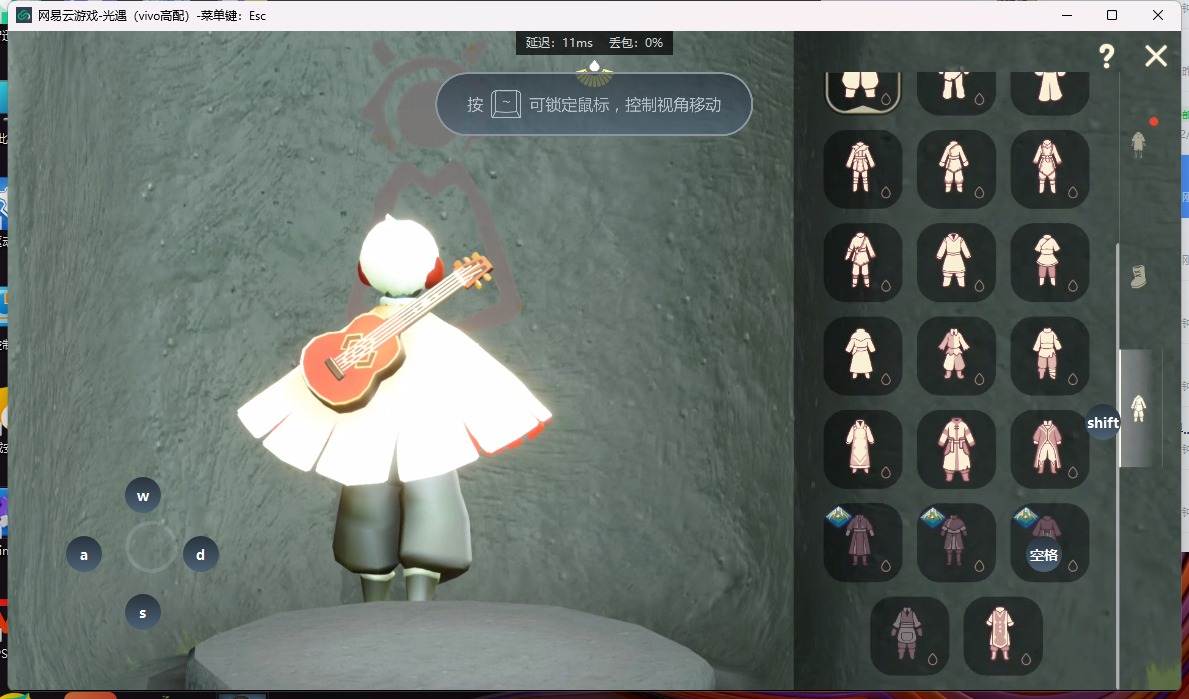Choose dark apron outfit in bottom row
Screen dimensions: 1189x699
click(x=909, y=635)
